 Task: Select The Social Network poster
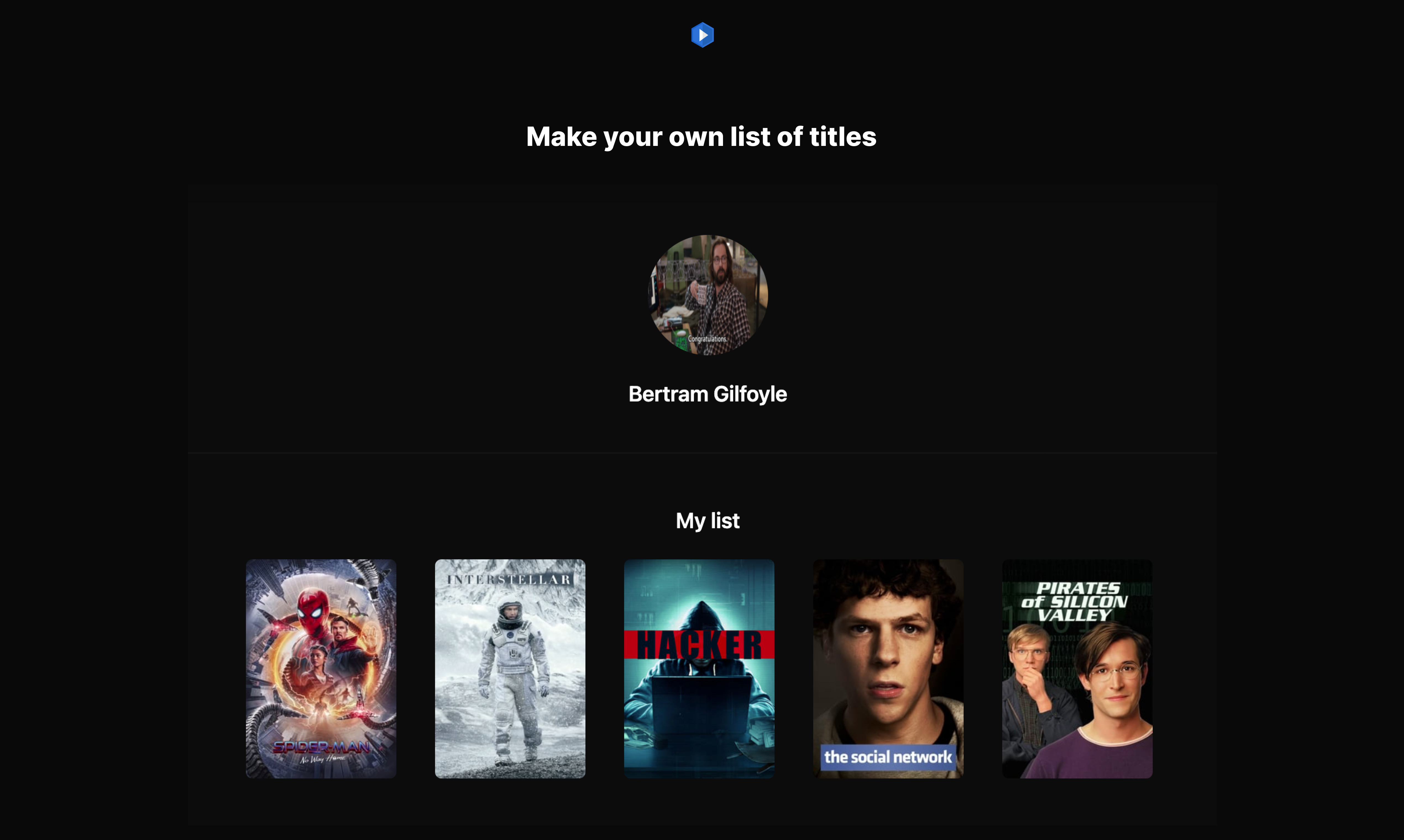[x=888, y=668]
